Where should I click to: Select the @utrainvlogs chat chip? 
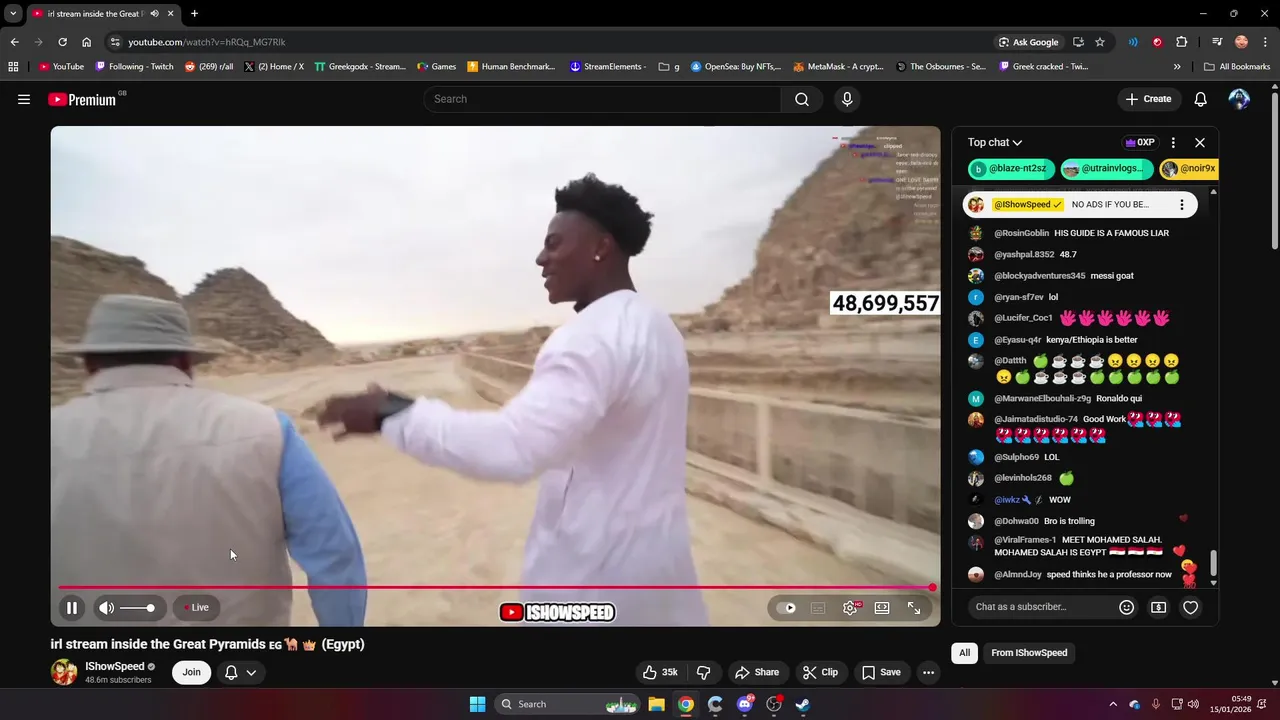click(x=1106, y=169)
